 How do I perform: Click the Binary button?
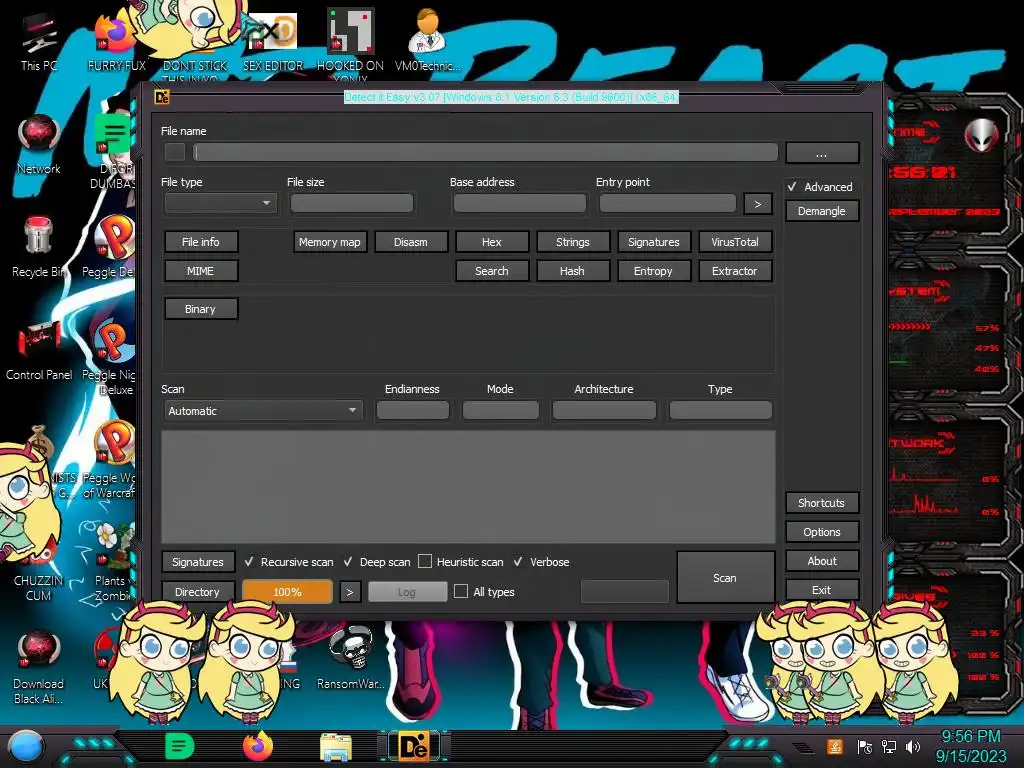(x=200, y=309)
